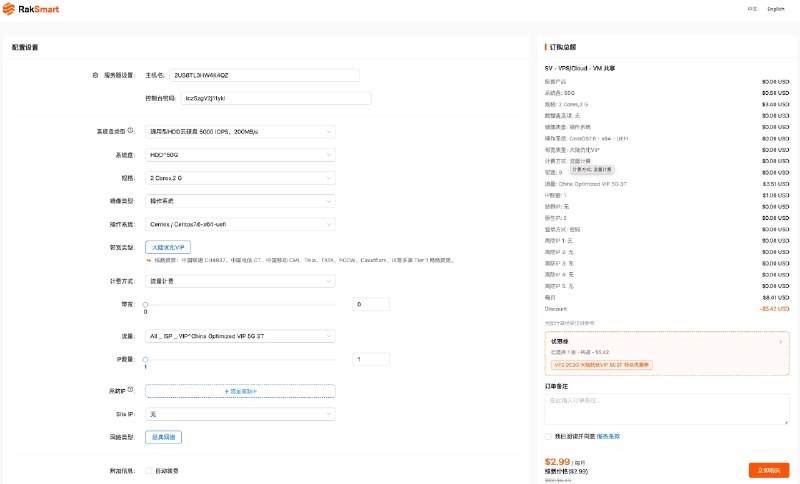800x484 pixels.
Task: Click the bandwidth slider handle
Action: point(145,304)
